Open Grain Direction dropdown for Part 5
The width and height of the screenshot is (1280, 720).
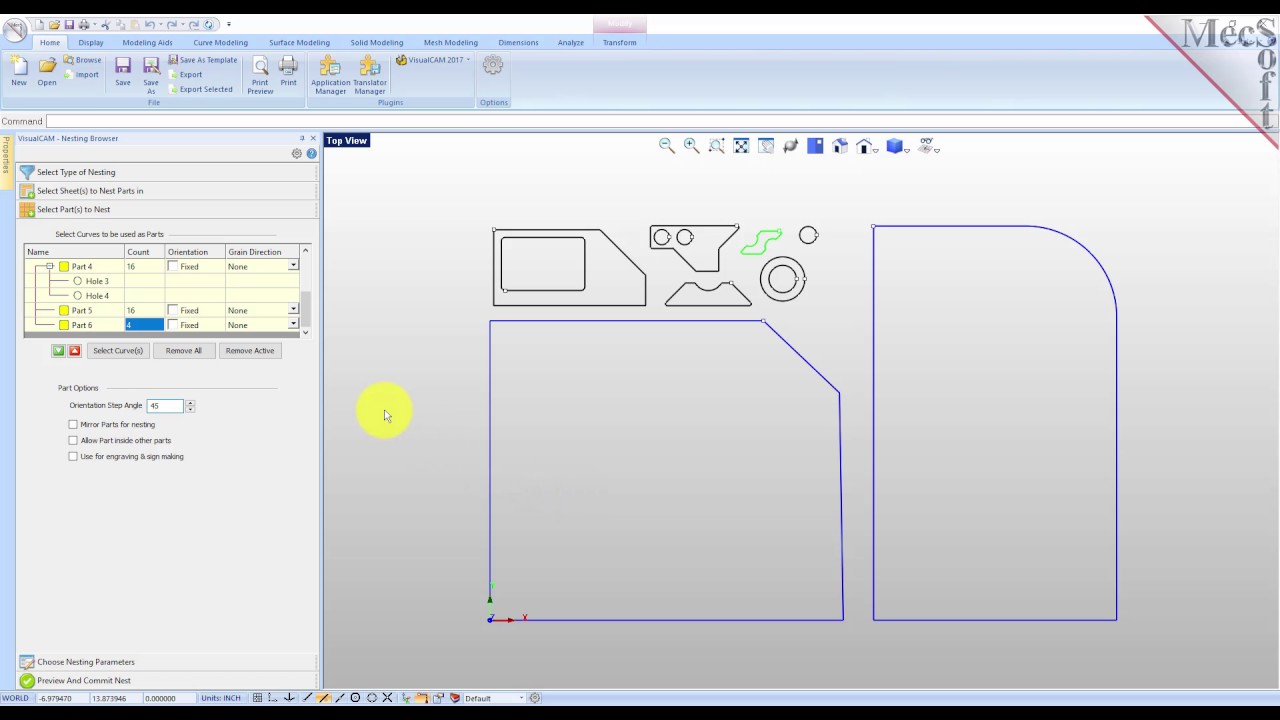(x=293, y=311)
